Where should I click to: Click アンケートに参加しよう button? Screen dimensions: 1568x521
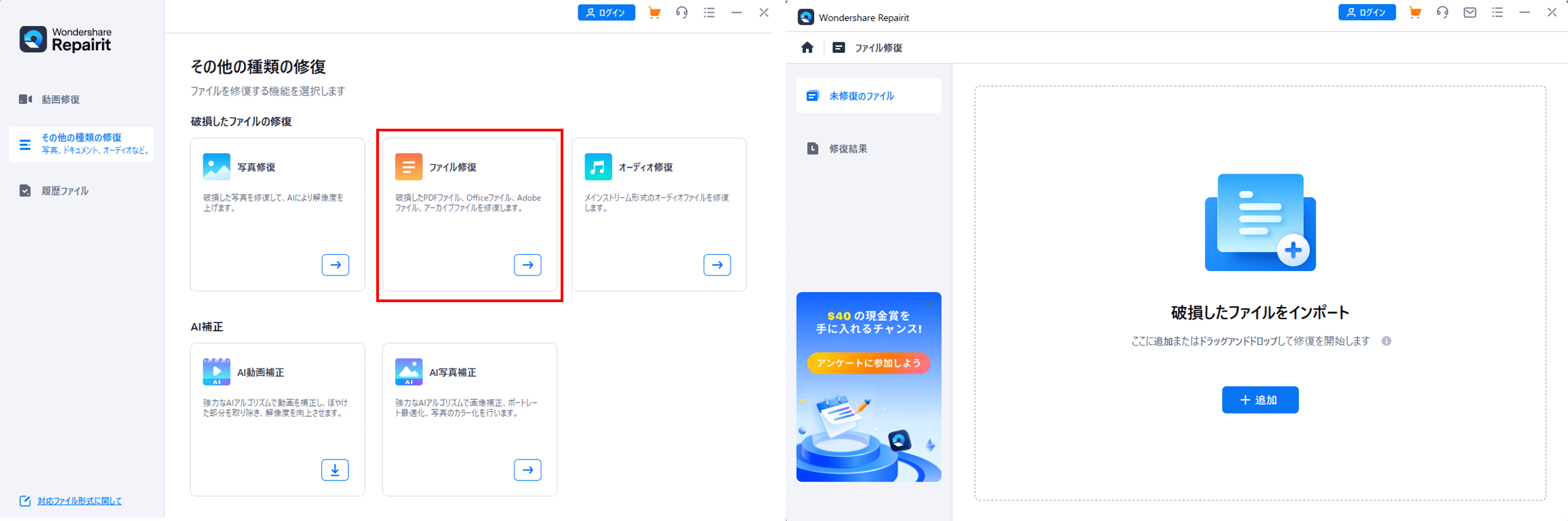[x=868, y=363]
